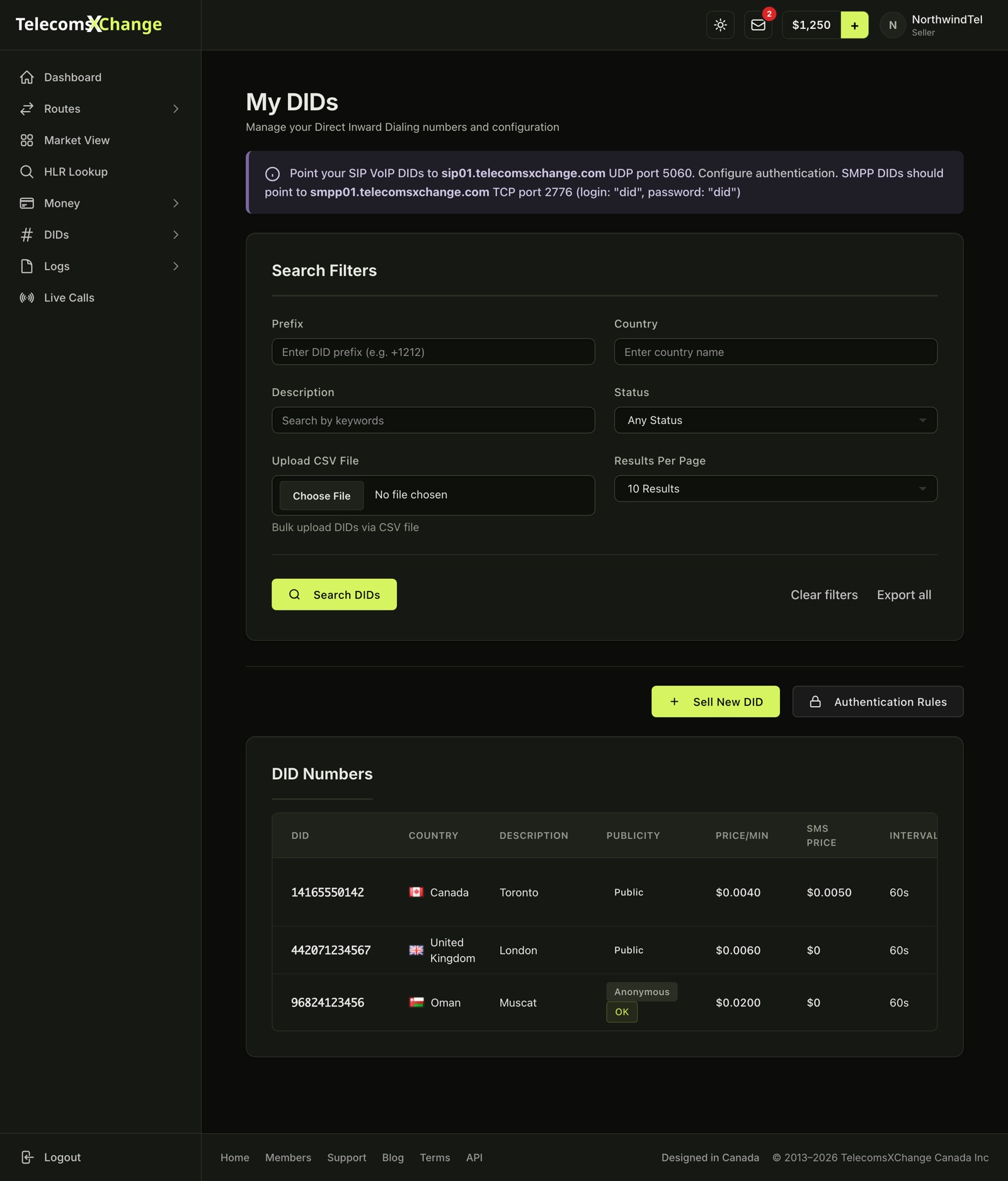The width and height of the screenshot is (1008, 1181).
Task: Open the NorthwindTel user avatar
Action: pos(893,25)
